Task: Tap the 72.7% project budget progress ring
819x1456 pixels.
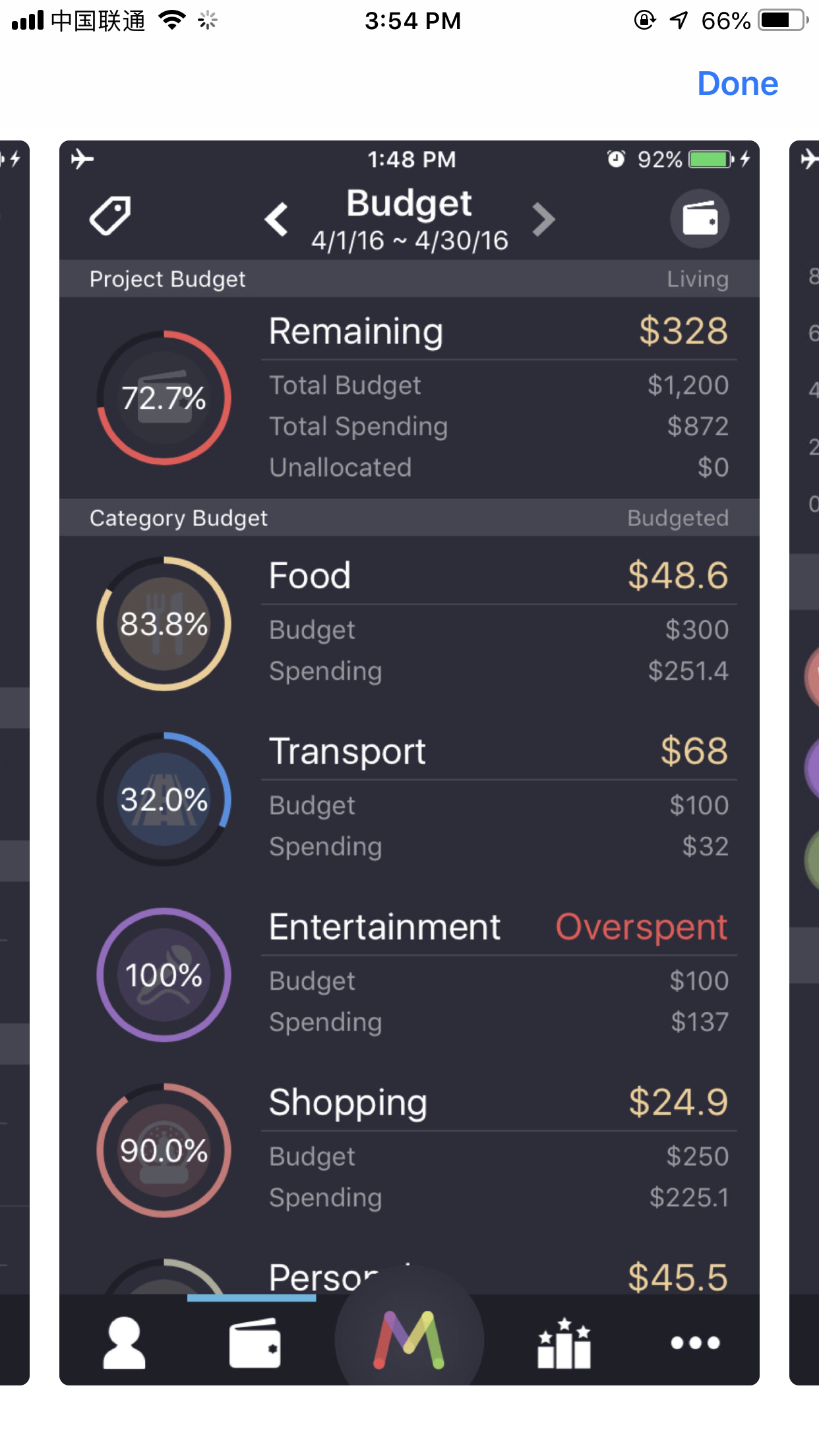Action: 164,398
